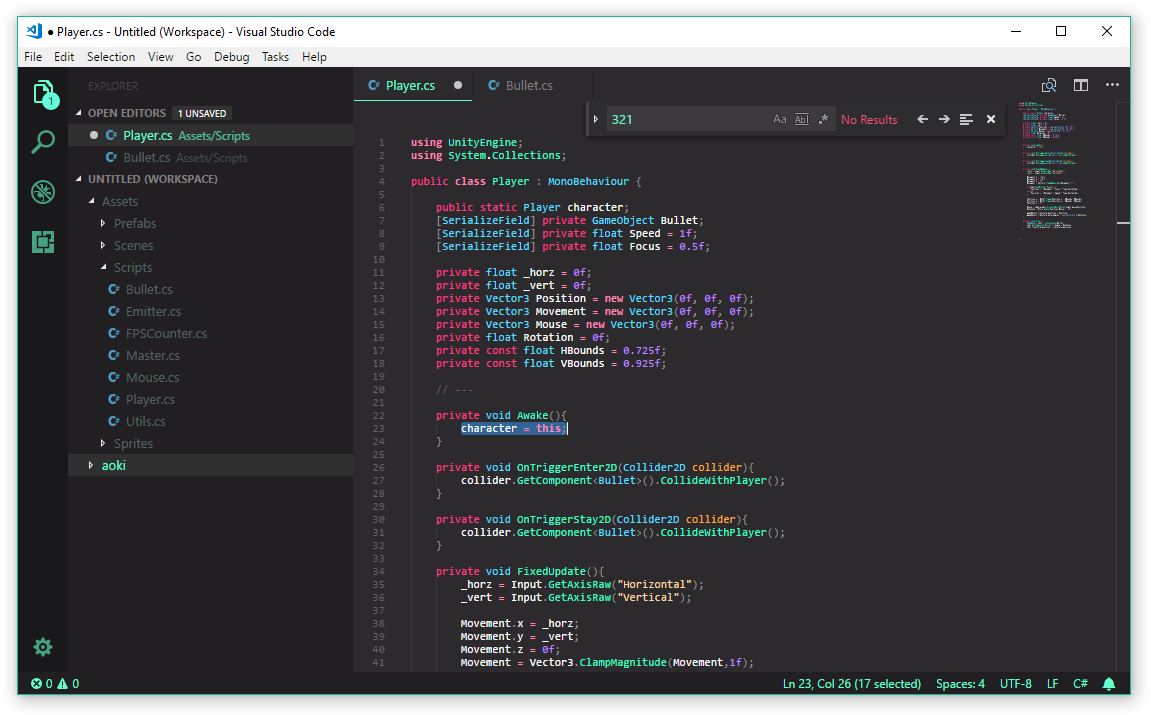Open the Debug menu

[232, 57]
